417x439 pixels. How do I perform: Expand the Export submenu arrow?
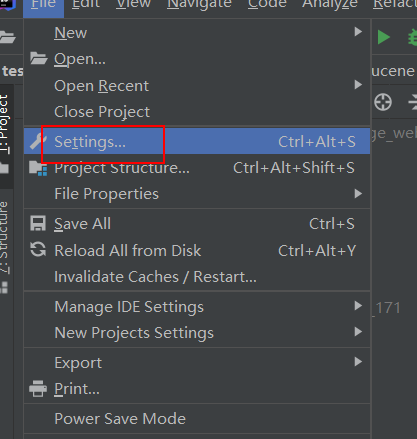pos(358,362)
